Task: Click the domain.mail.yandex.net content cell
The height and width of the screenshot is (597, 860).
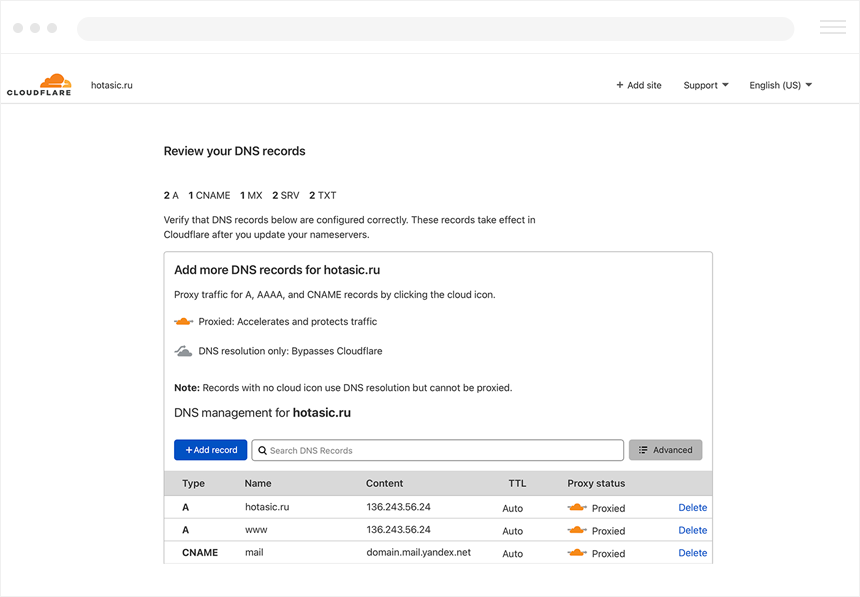Action: 418,552
